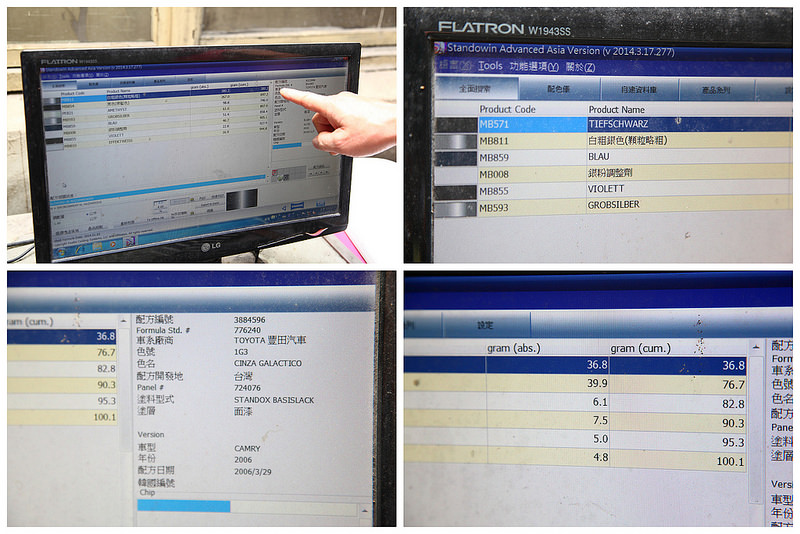
Task: Click the 面漆 layer value
Action: pos(243,411)
